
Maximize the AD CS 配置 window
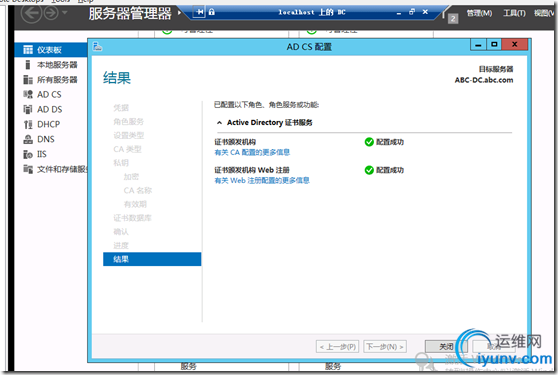coord(494,45)
